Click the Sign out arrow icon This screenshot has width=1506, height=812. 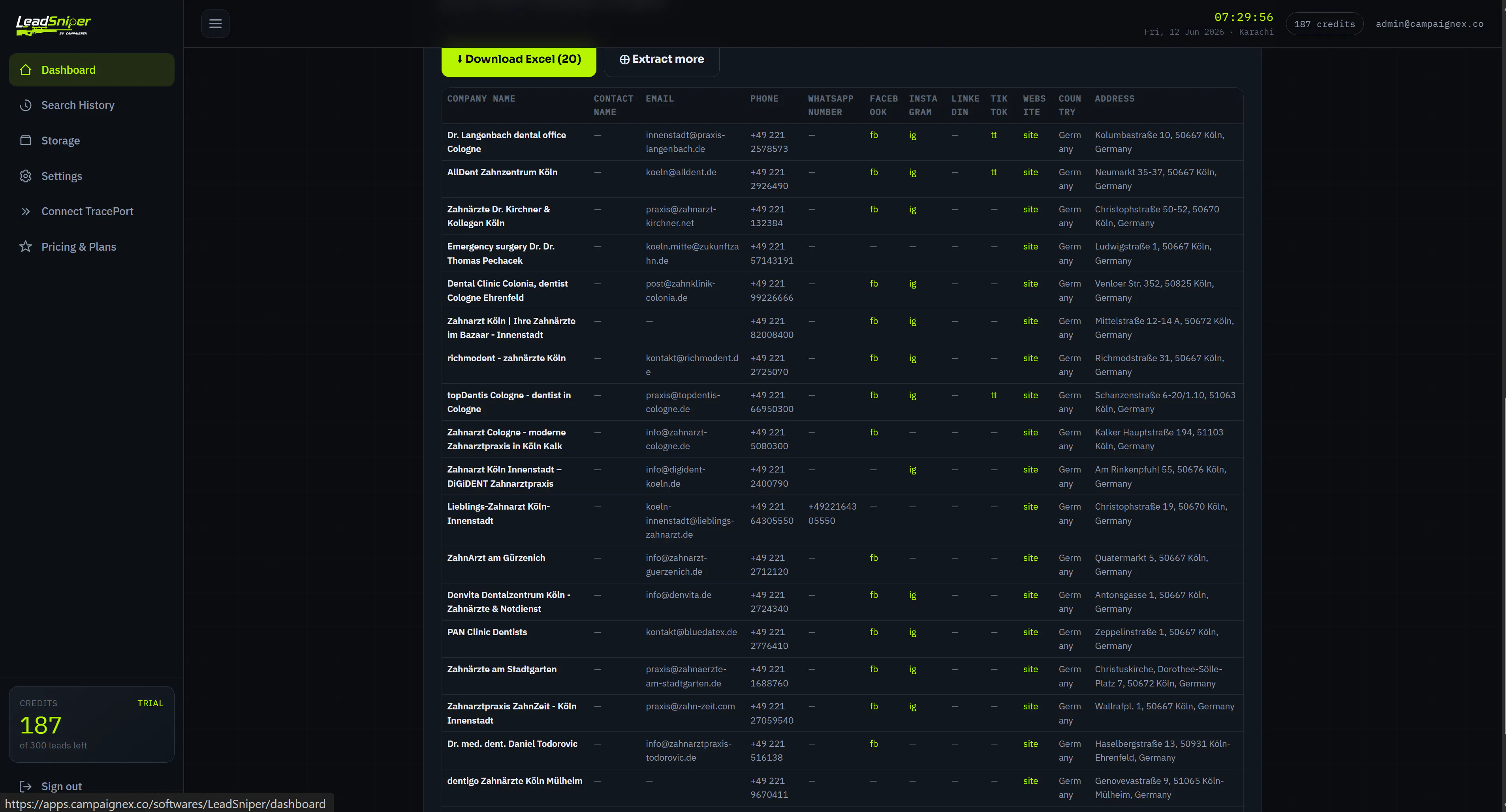click(x=26, y=786)
